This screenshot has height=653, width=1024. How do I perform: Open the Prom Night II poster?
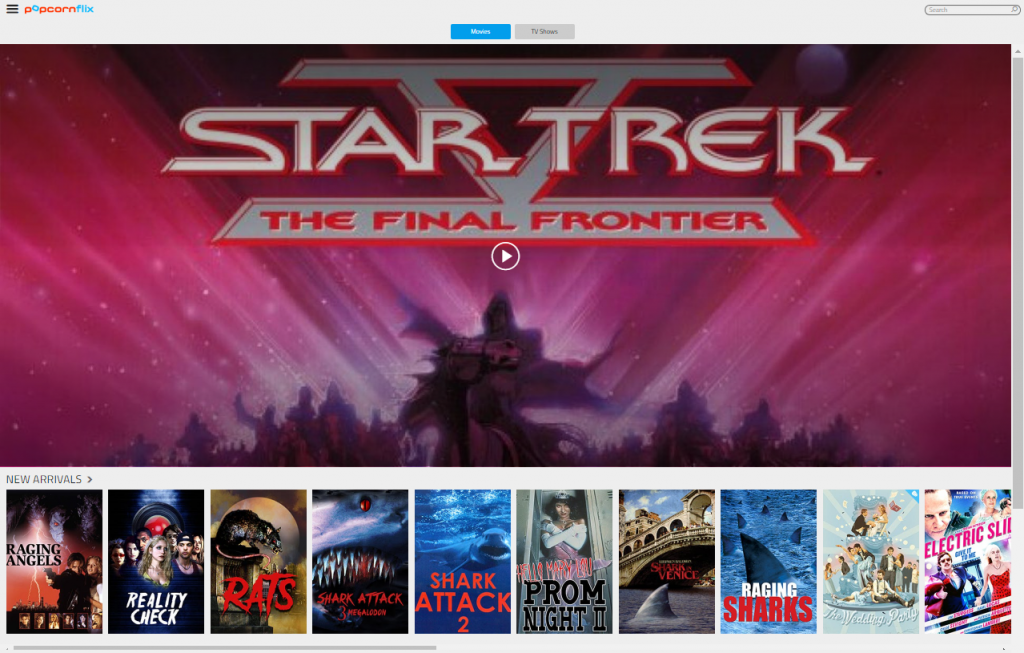pyautogui.click(x=565, y=562)
